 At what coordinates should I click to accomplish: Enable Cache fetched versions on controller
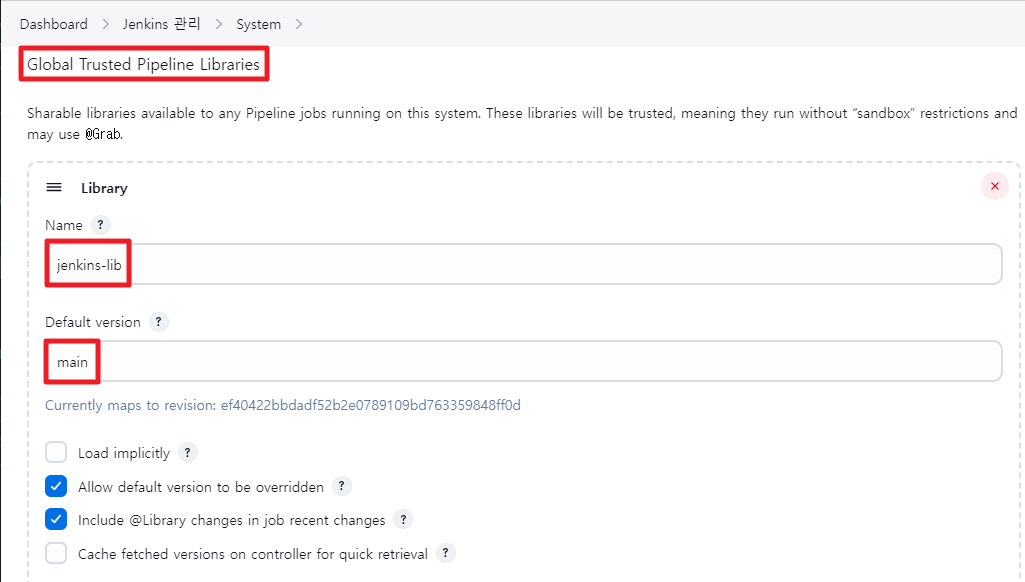(x=56, y=553)
